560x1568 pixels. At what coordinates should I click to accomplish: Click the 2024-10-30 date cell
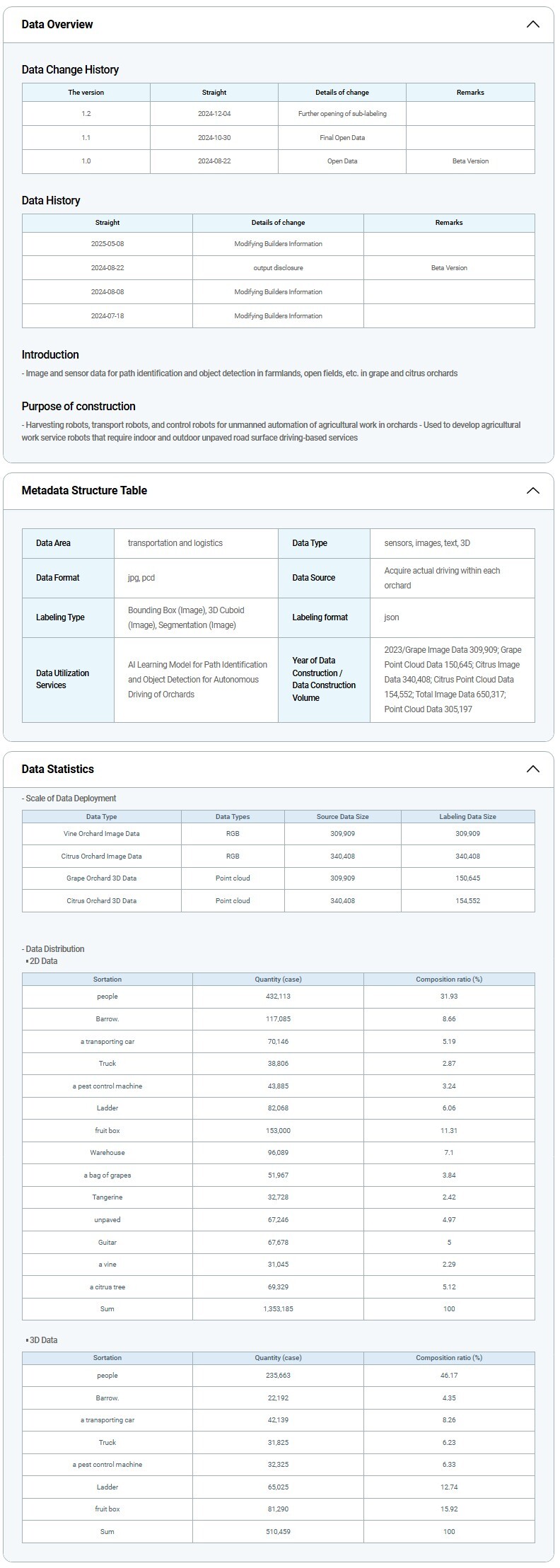pyautogui.click(x=214, y=138)
